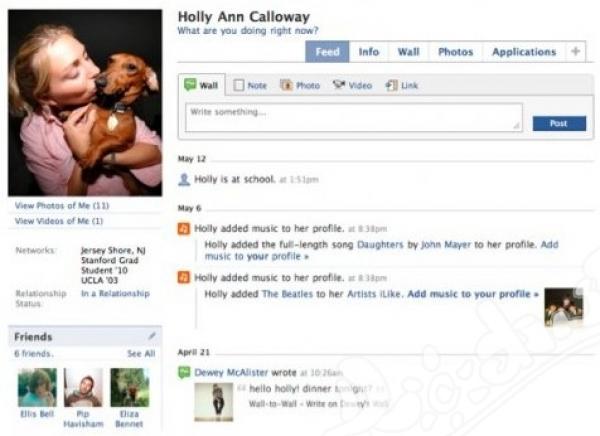
Task: Click the plus icon to add a tab
Action: tap(576, 51)
